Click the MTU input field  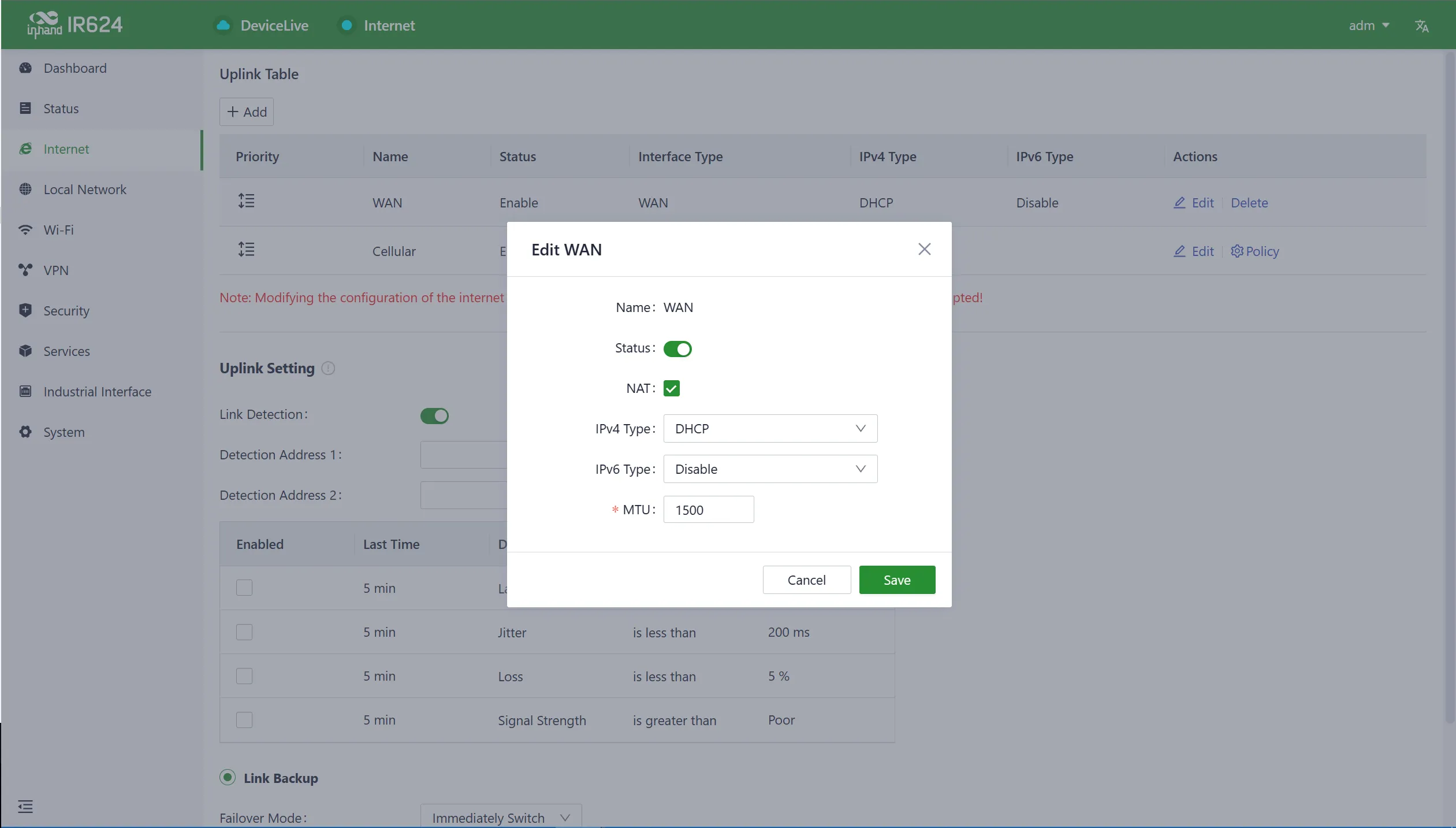point(709,510)
